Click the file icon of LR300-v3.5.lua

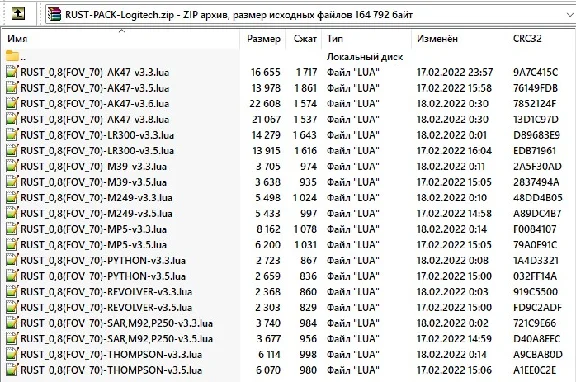pos(12,151)
